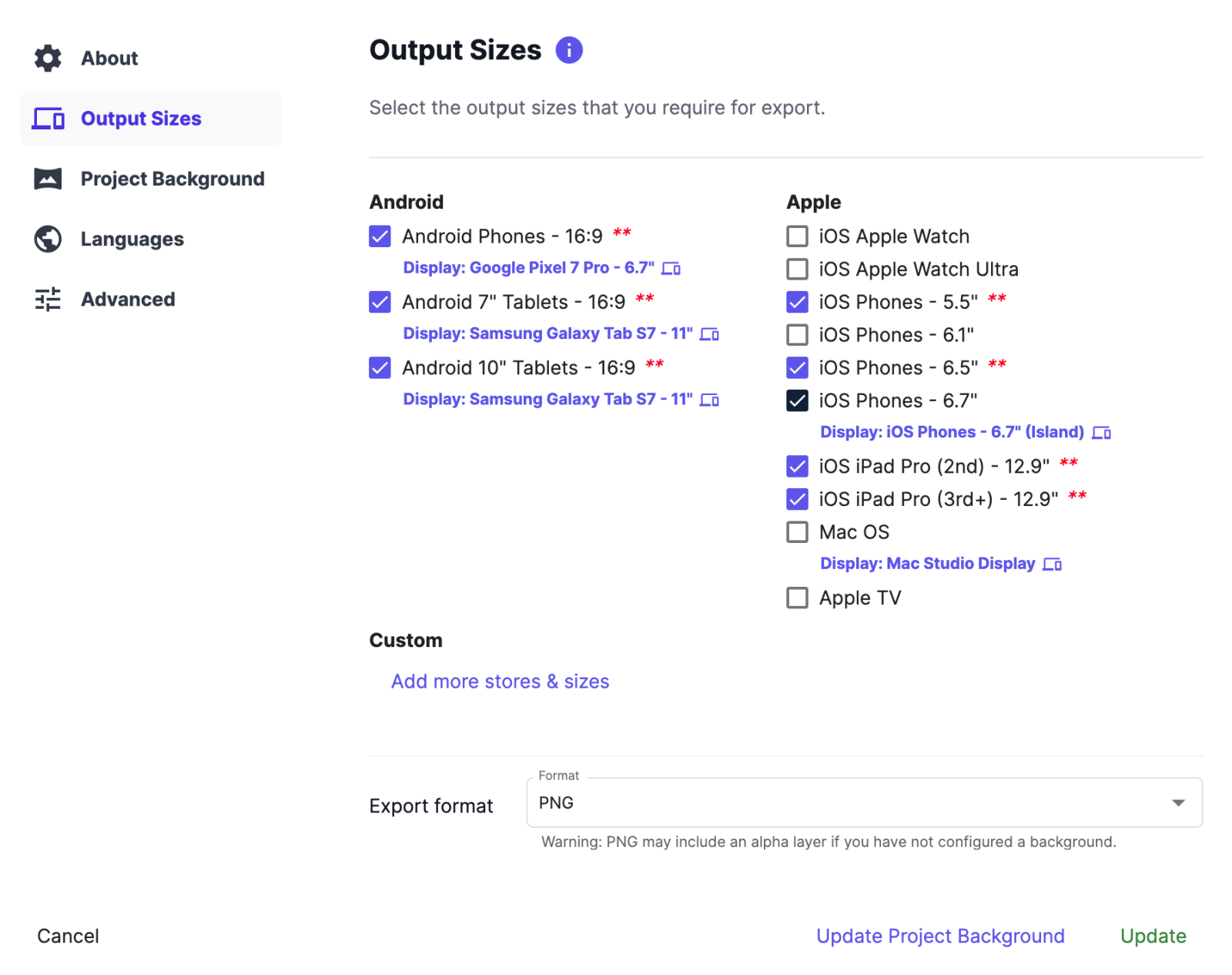Uncheck Android Phones - 16:9
Image resolution: width=1232 pixels, height=975 pixels.
click(x=380, y=236)
